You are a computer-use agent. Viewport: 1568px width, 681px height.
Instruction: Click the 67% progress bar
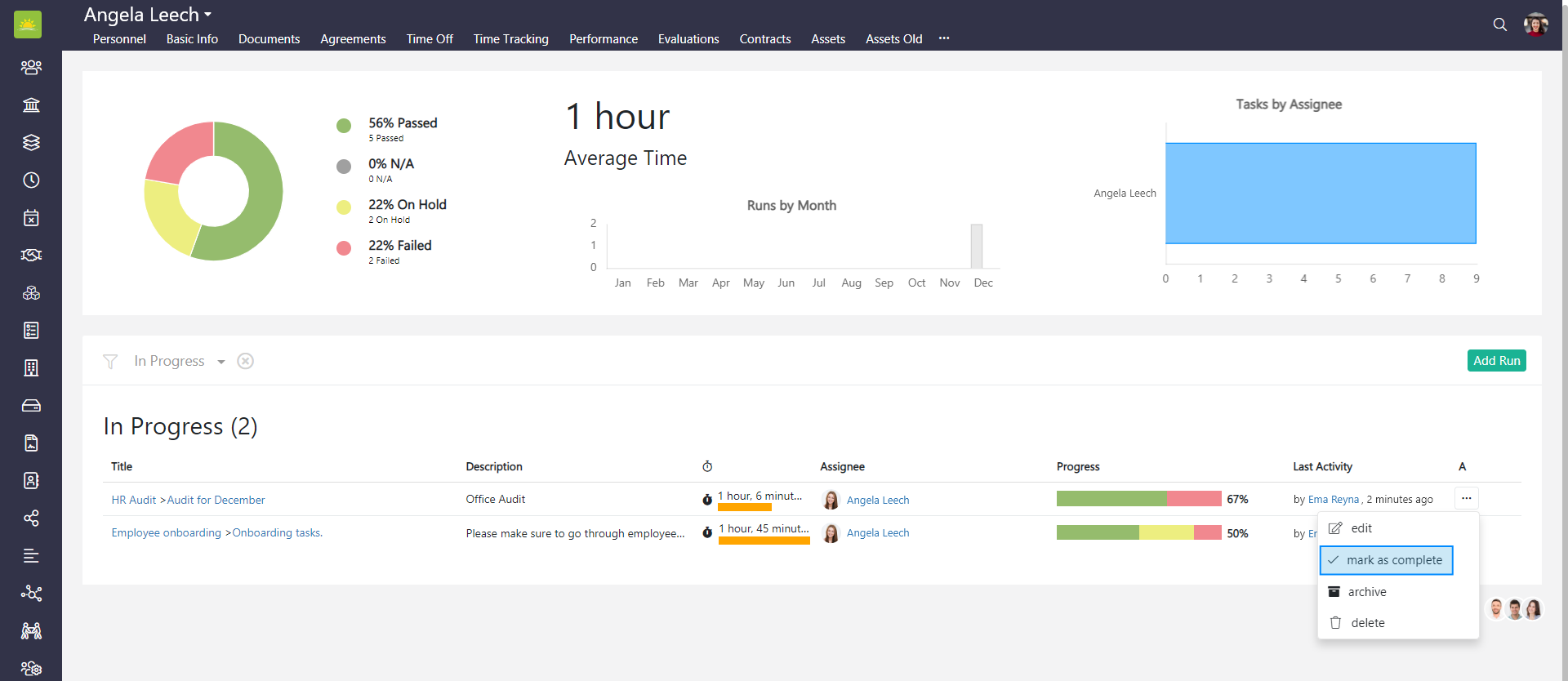pos(1138,499)
